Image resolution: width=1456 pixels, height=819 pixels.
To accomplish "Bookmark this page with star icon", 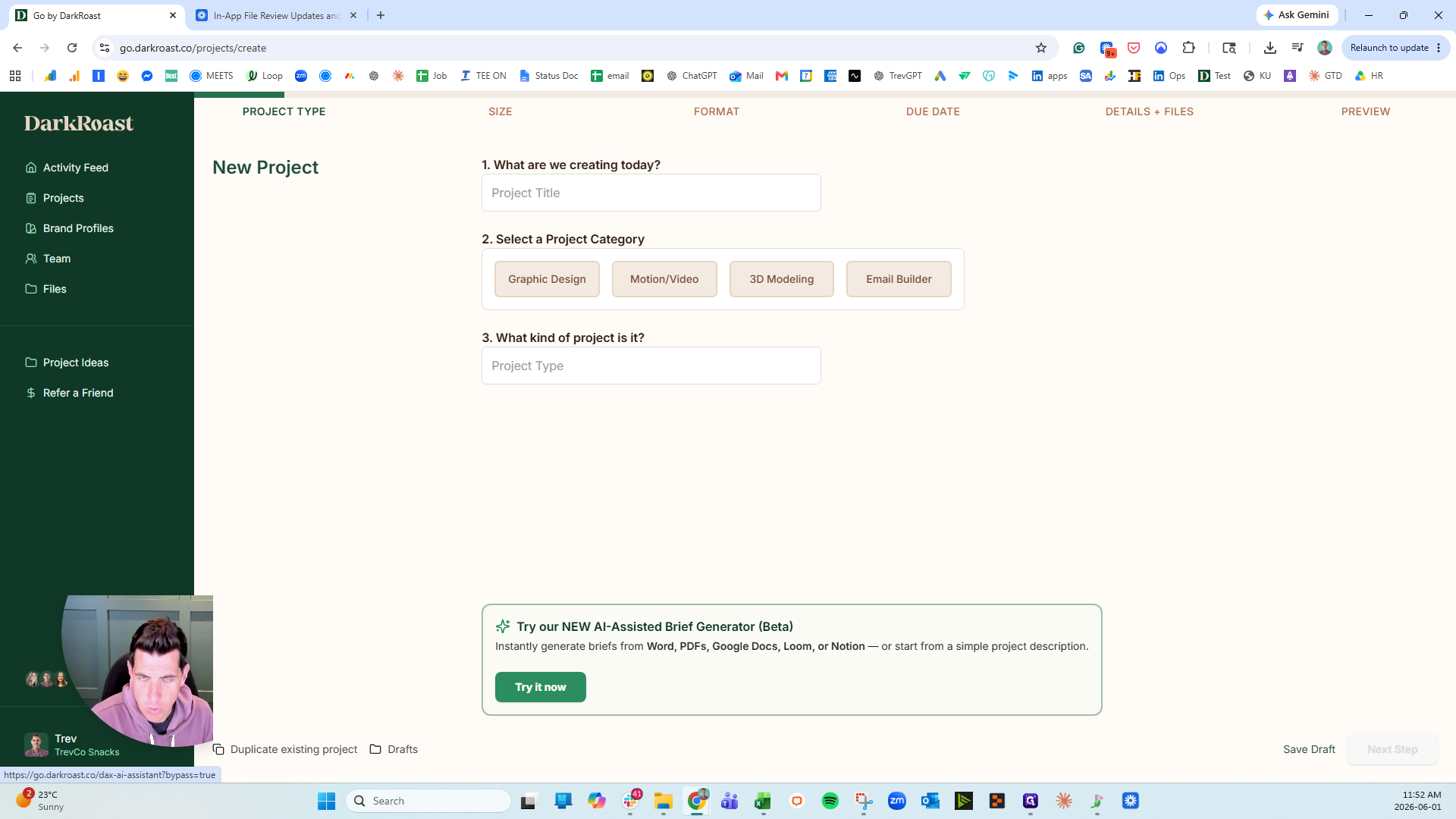I will pos(1041,48).
